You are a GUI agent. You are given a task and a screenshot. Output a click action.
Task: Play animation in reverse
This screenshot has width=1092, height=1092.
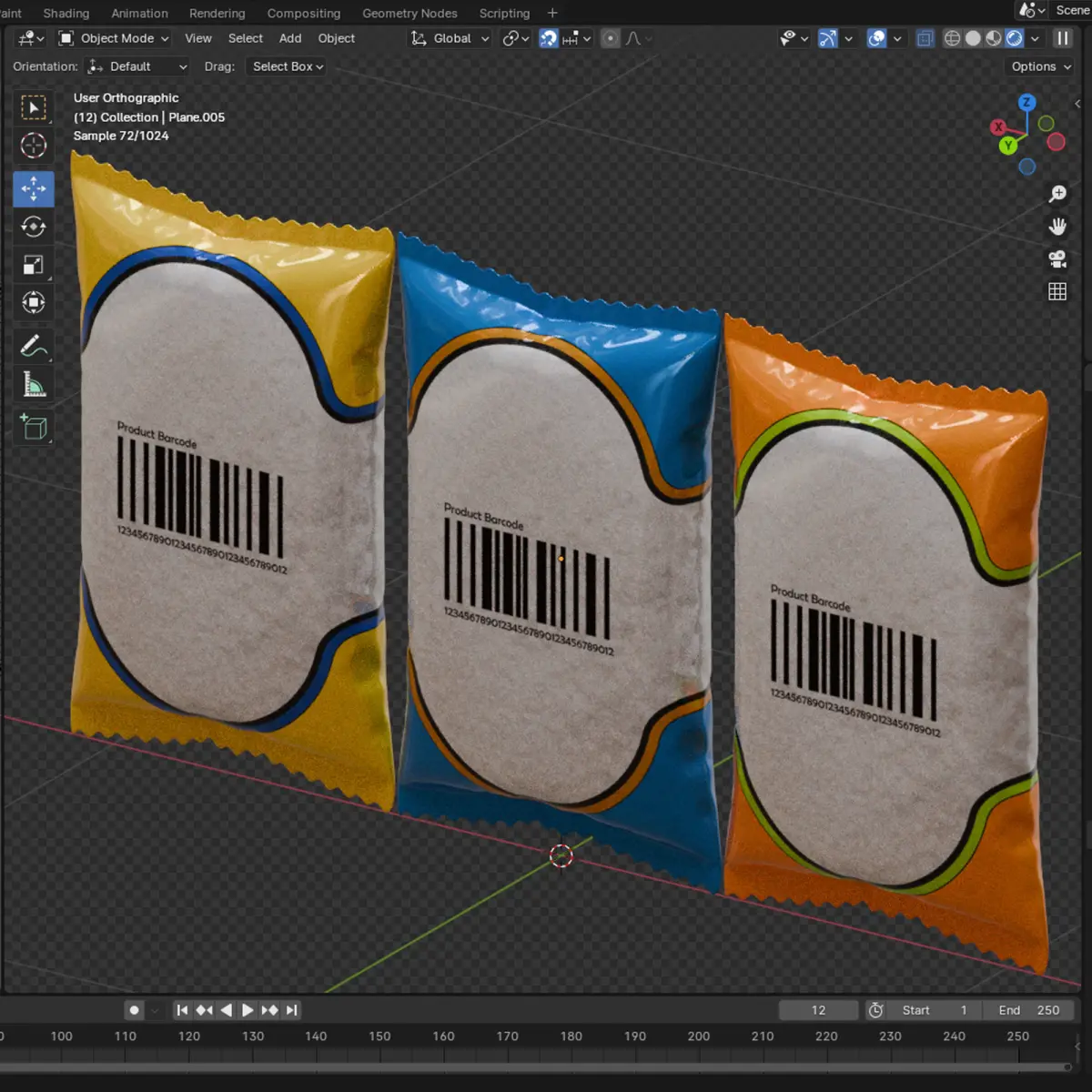click(x=226, y=1010)
